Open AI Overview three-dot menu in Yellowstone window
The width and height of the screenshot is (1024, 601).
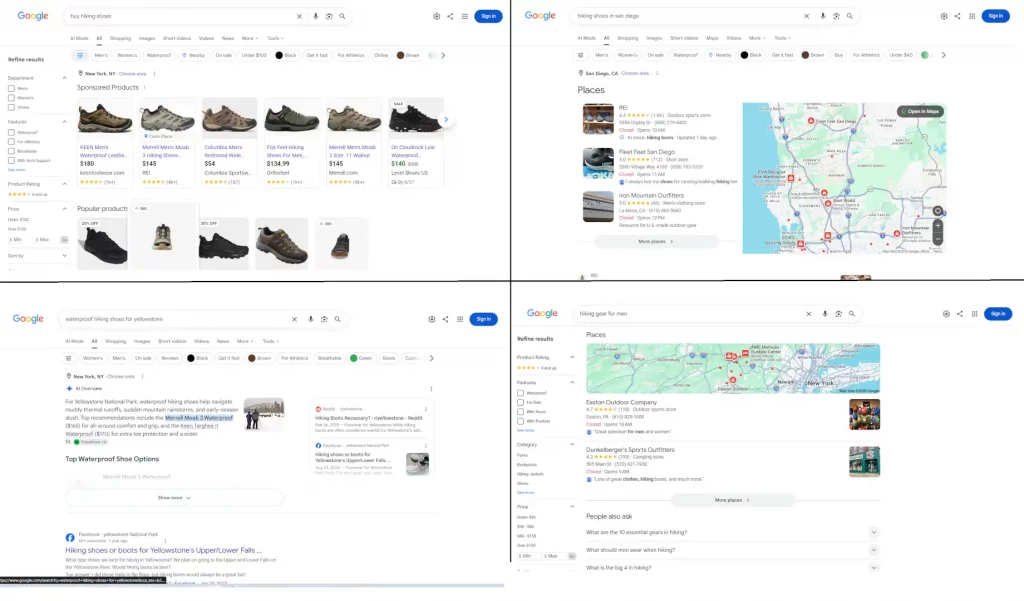click(431, 389)
